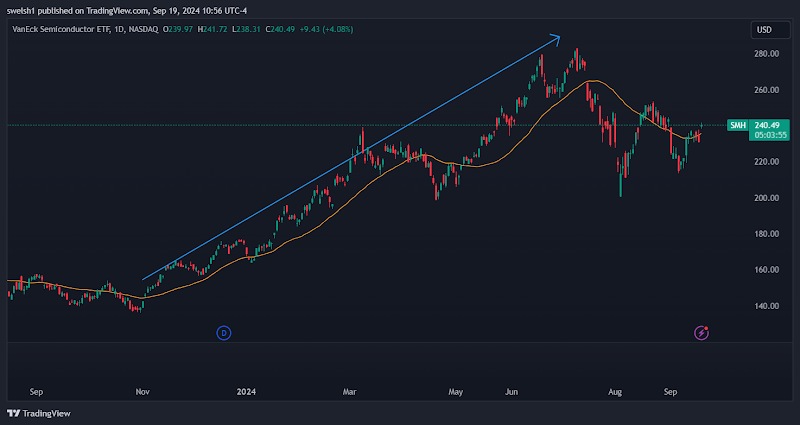Click the 140.00 price axis label
This screenshot has height=425, width=800.
pos(766,306)
